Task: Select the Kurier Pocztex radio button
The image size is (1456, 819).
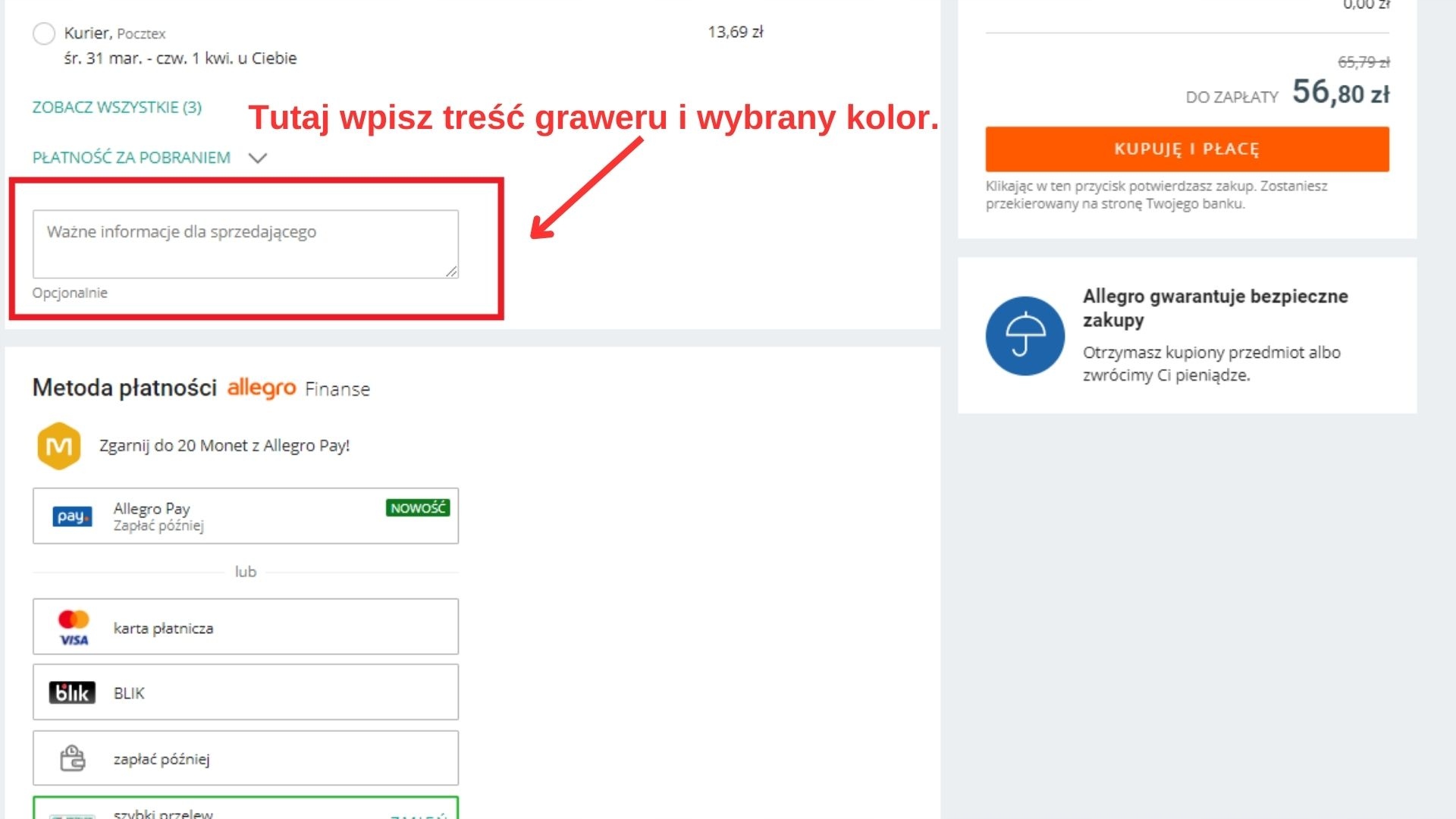Action: (x=44, y=33)
